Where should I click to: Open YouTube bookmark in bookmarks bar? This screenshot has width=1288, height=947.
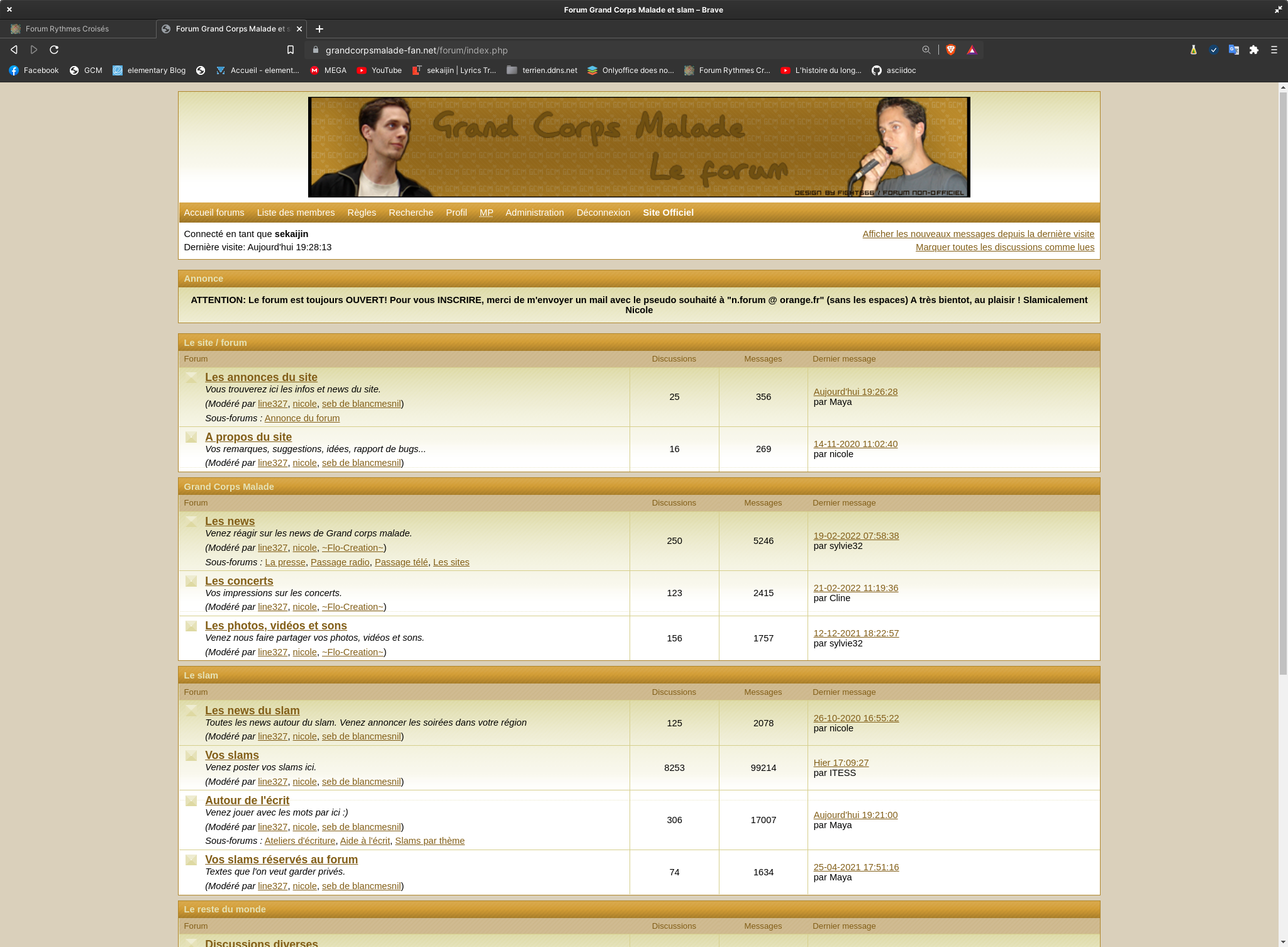(379, 70)
